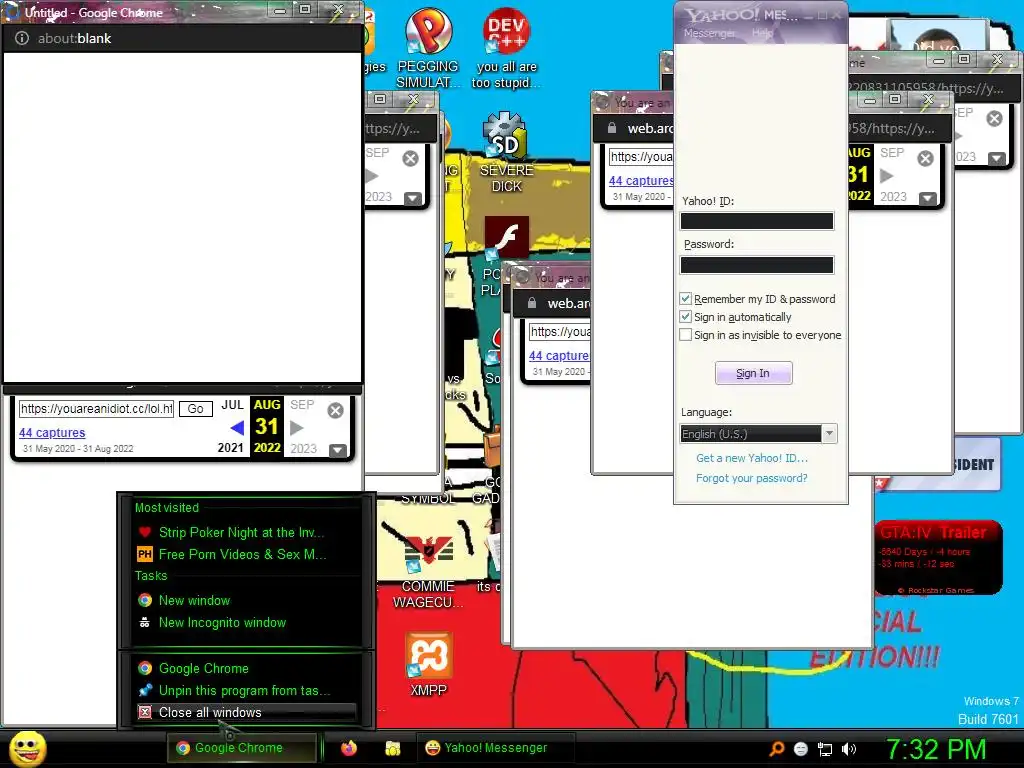Choose 'Close all windows' in the jump list
Viewport: 1024px width, 768px height.
[x=246, y=712]
